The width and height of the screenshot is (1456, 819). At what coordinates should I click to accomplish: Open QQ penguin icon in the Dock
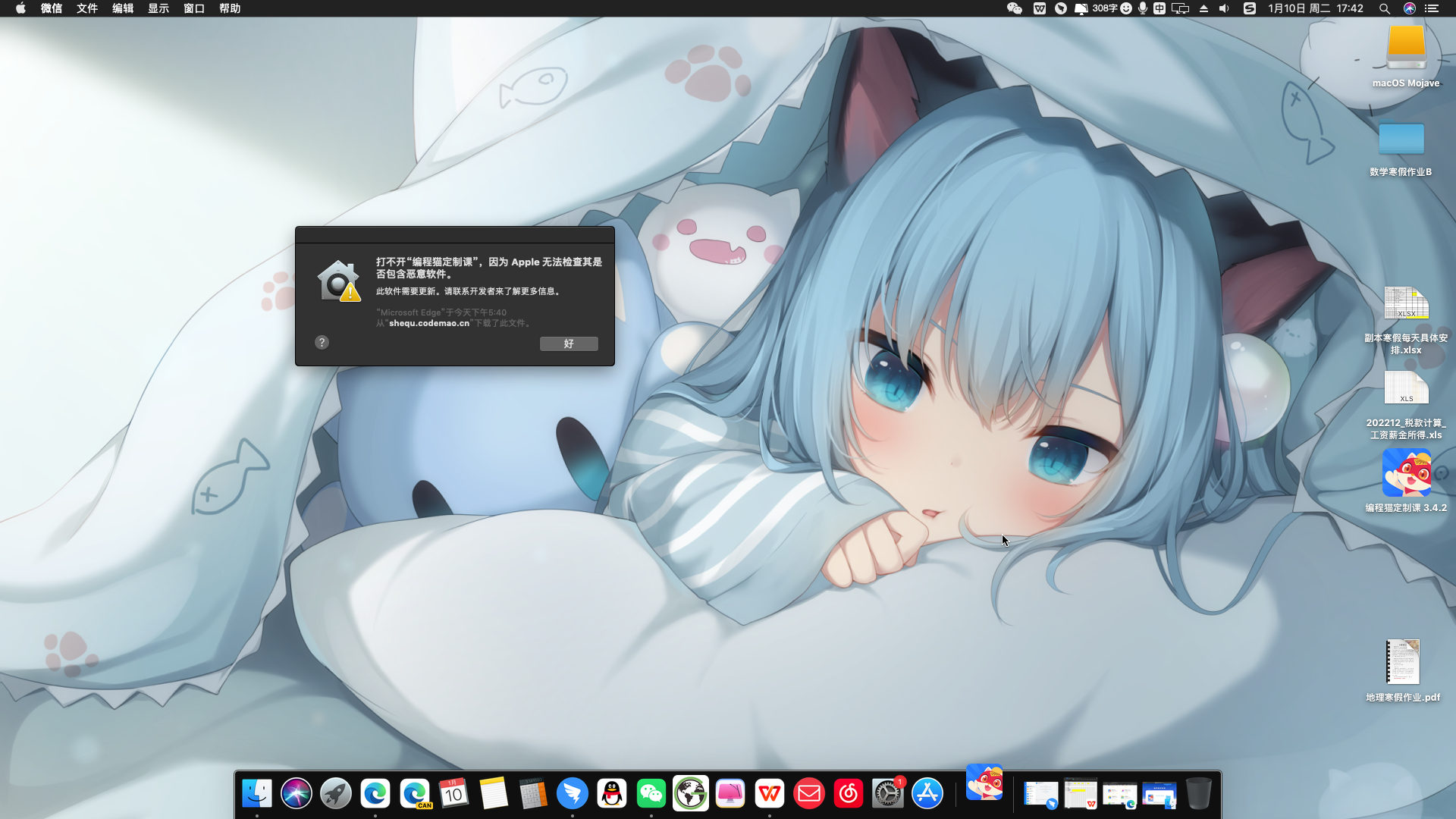[x=612, y=794]
